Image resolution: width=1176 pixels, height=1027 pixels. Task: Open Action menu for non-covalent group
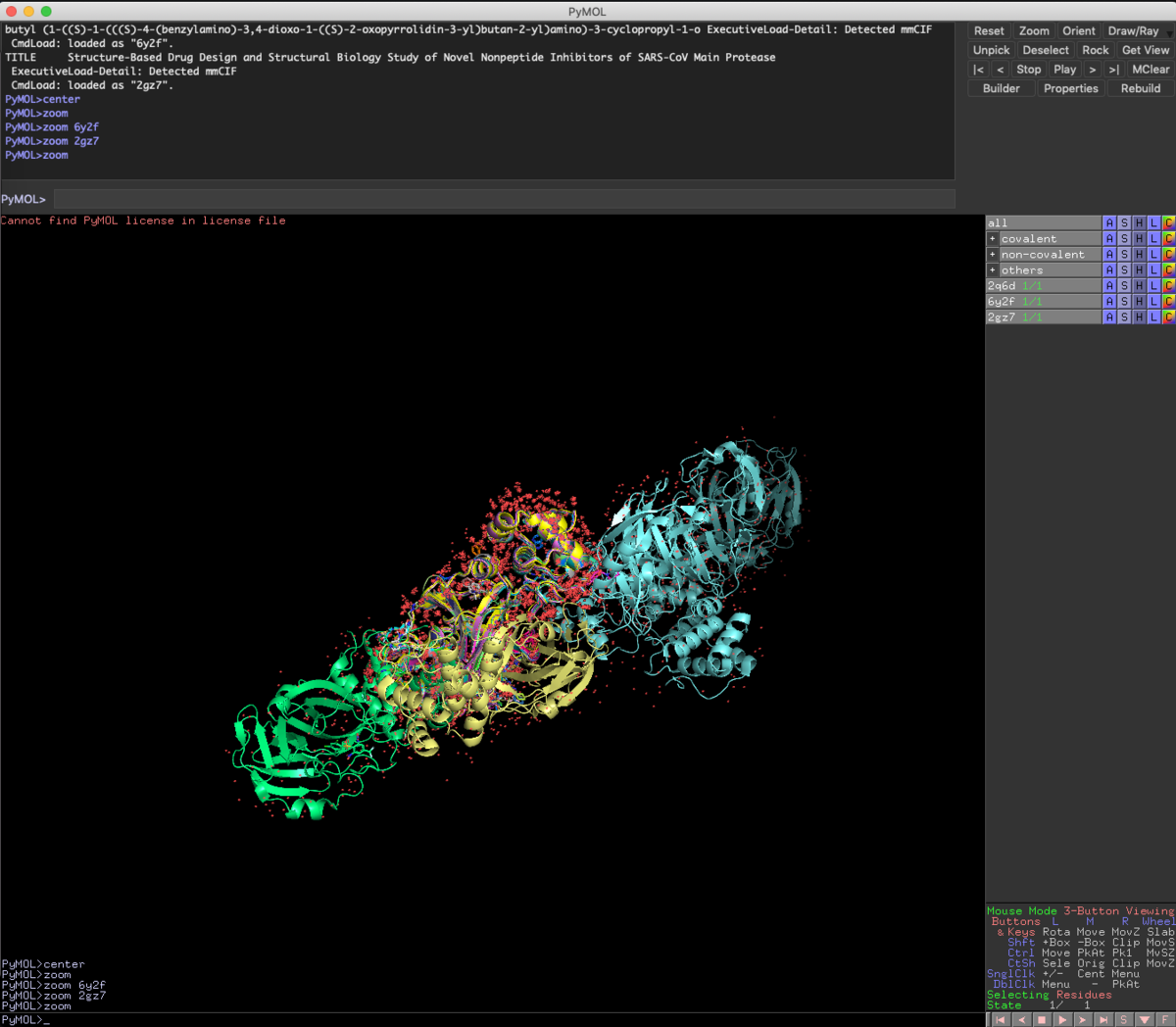click(x=1109, y=255)
